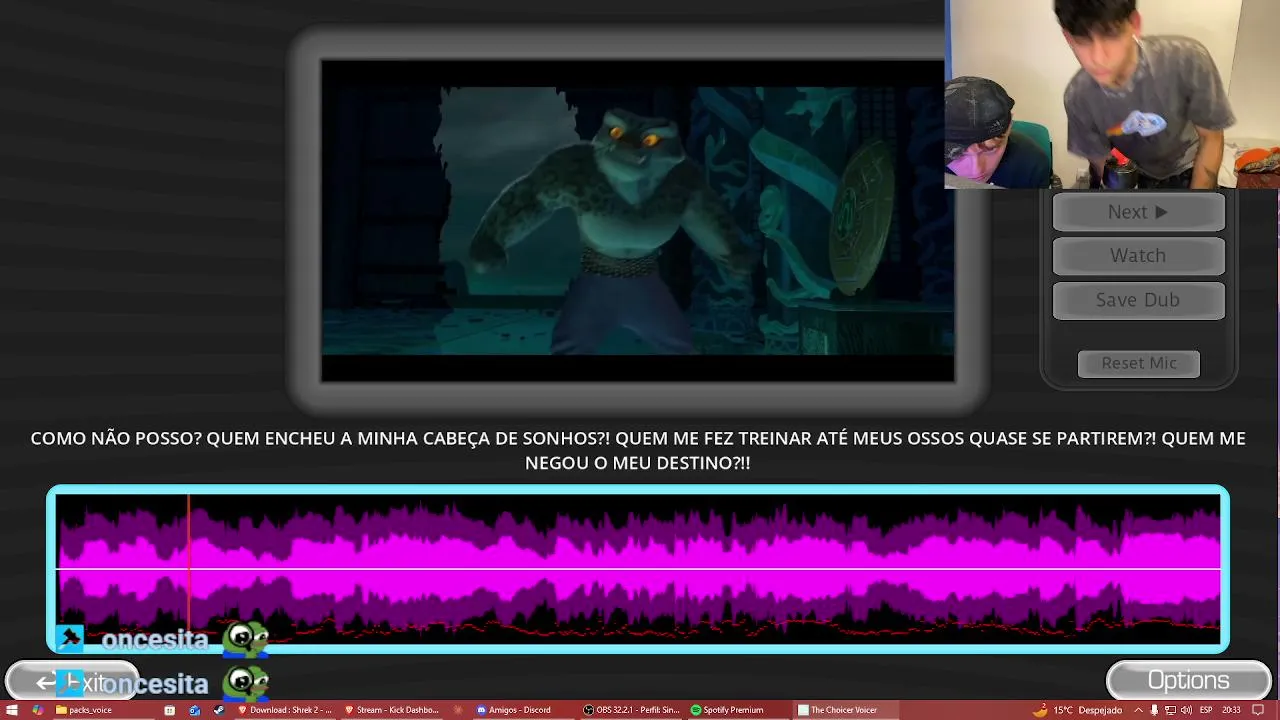Expand the hidden system tray icons chevron

[1138, 710]
